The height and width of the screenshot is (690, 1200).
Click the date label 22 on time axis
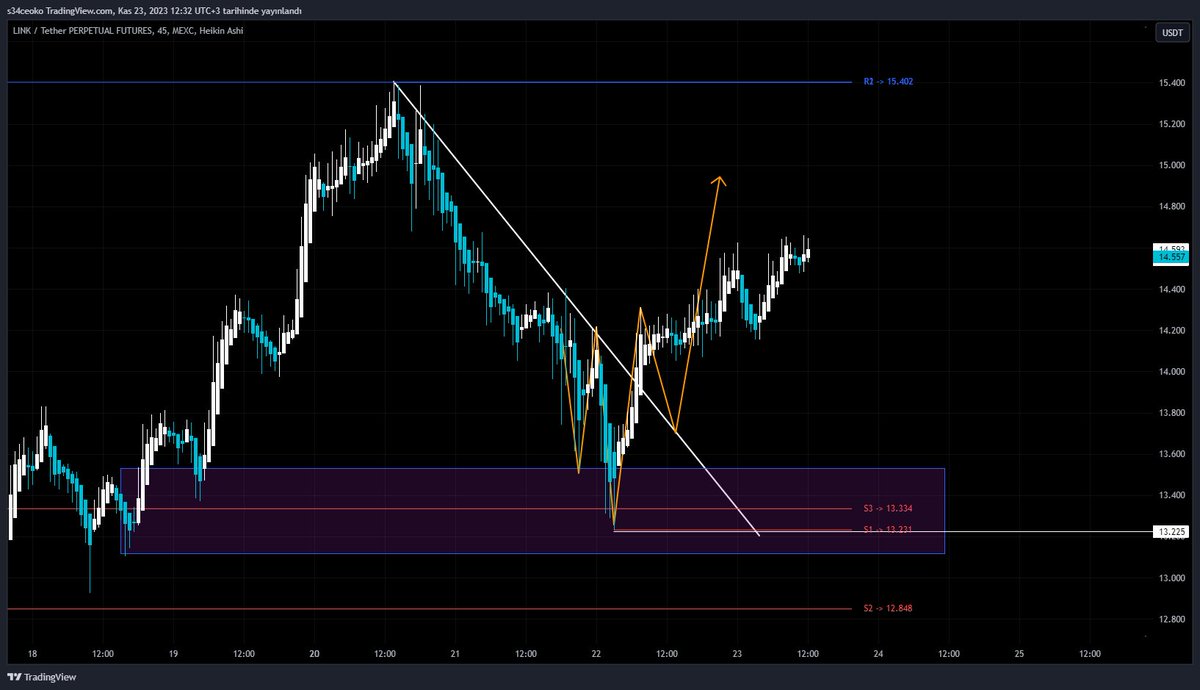596,653
